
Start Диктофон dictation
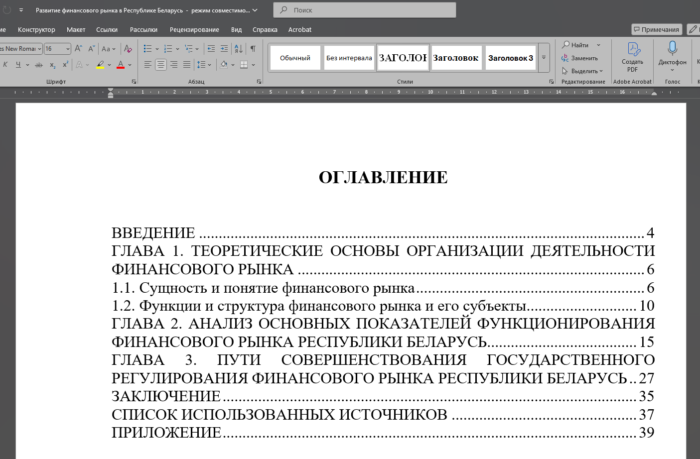[672, 57]
